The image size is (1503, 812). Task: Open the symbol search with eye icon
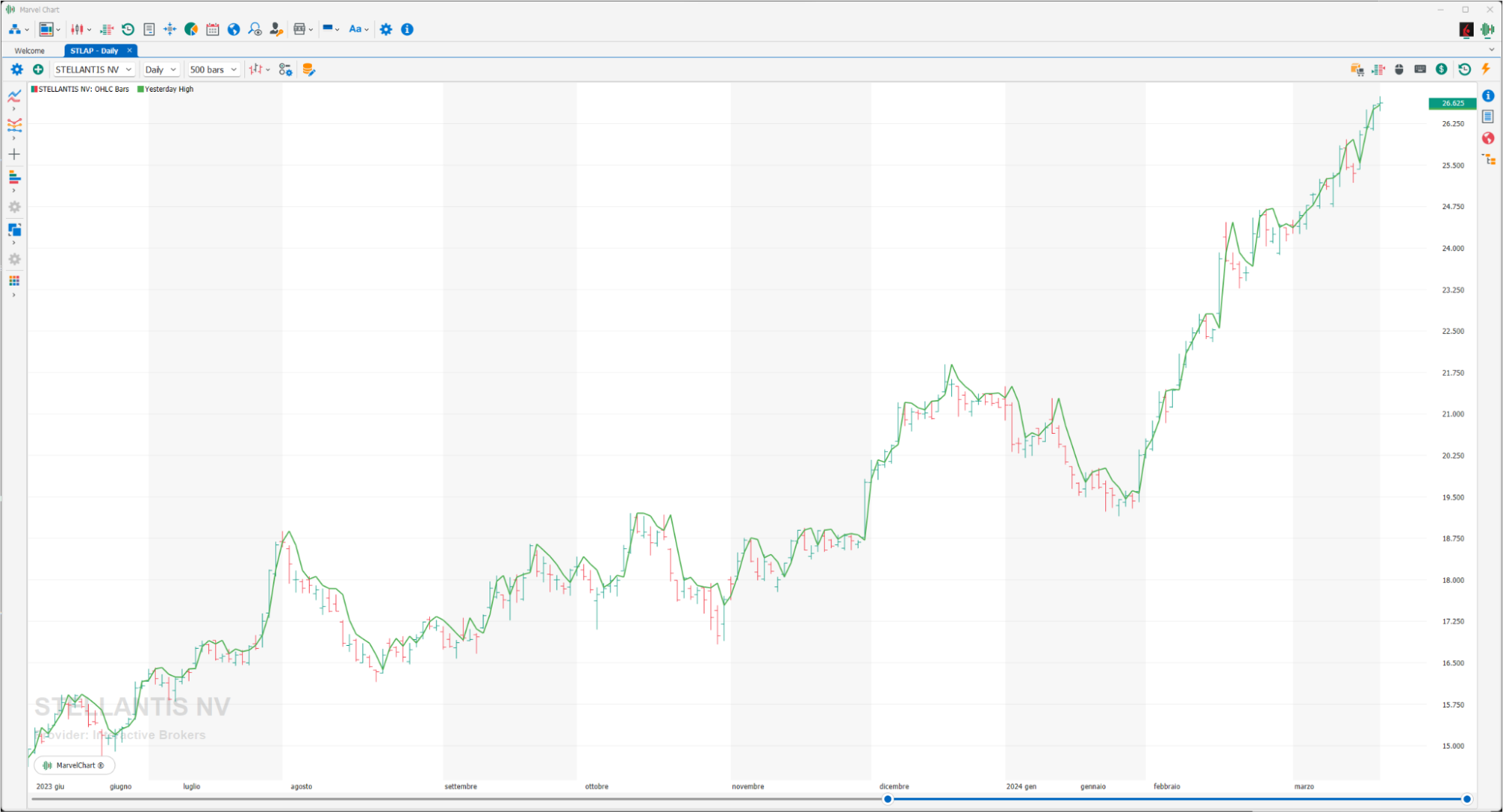pos(255,29)
